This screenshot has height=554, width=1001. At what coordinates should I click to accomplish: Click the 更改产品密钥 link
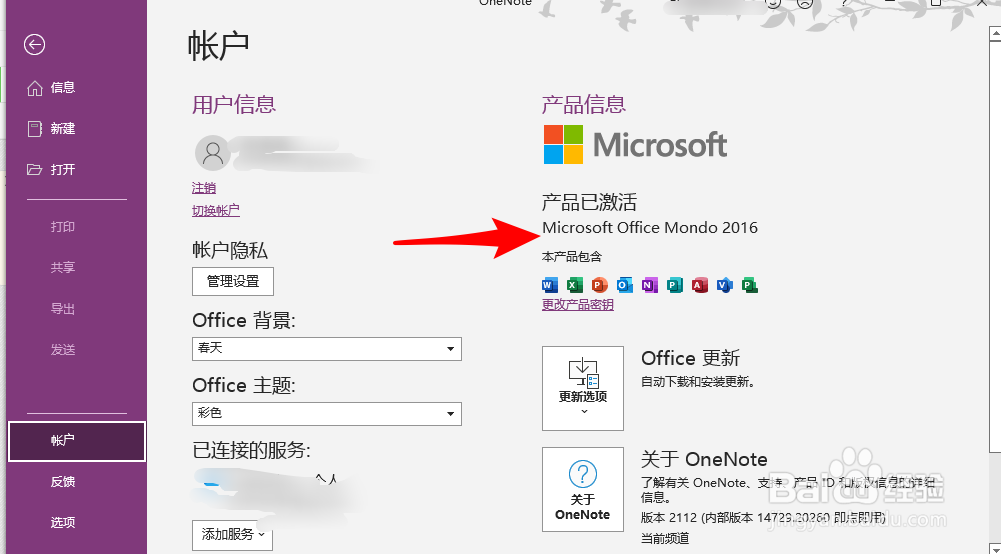click(578, 305)
